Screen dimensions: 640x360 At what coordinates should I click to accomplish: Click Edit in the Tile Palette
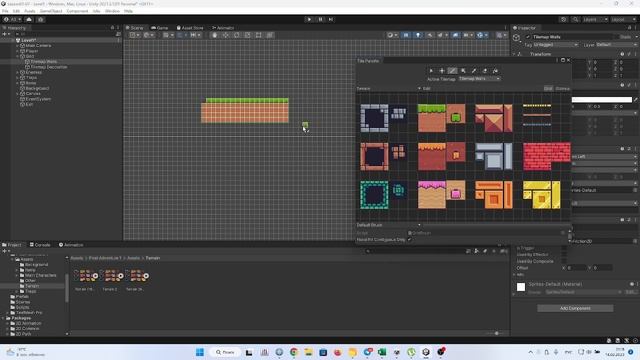(x=427, y=89)
